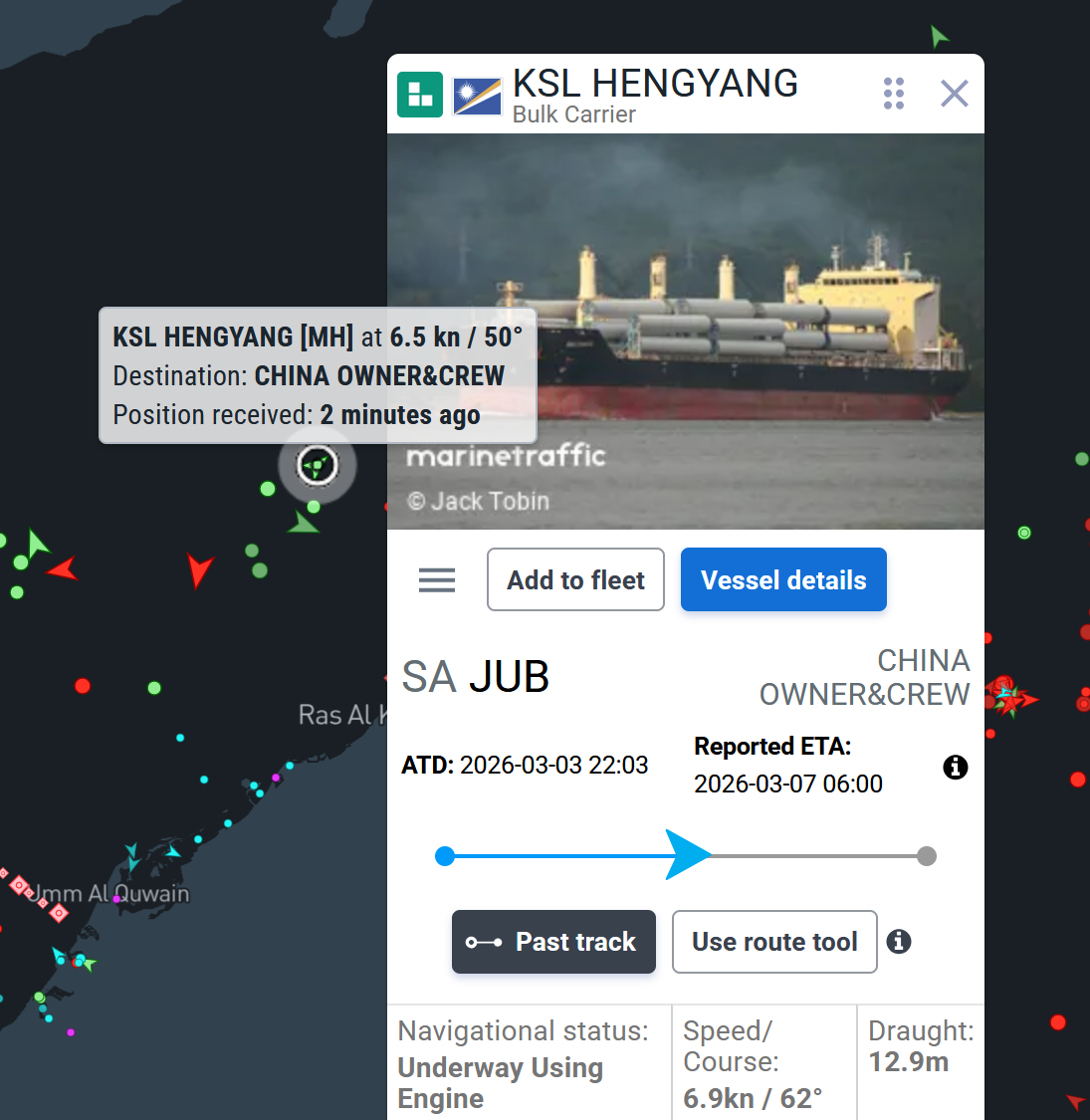Select the circled KSL HENGYANG marker on map
Image resolution: width=1090 pixels, height=1120 pixels.
point(318,466)
